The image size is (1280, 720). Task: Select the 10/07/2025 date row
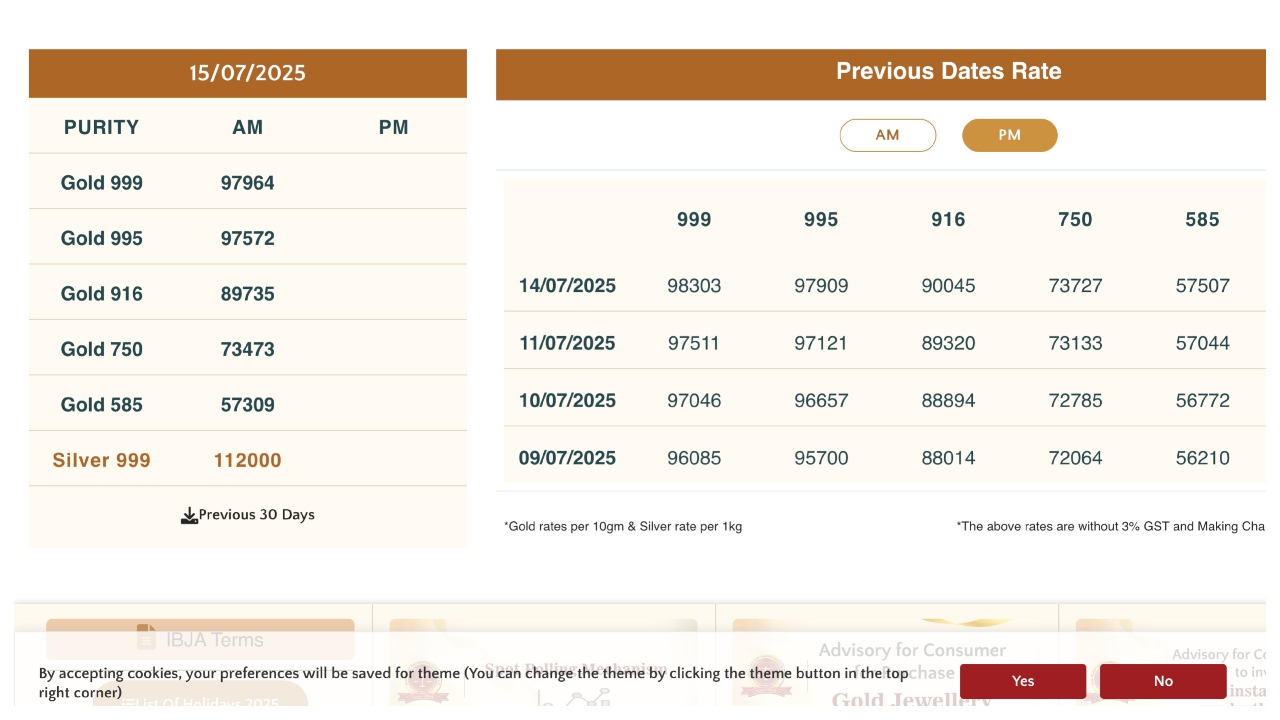point(567,401)
